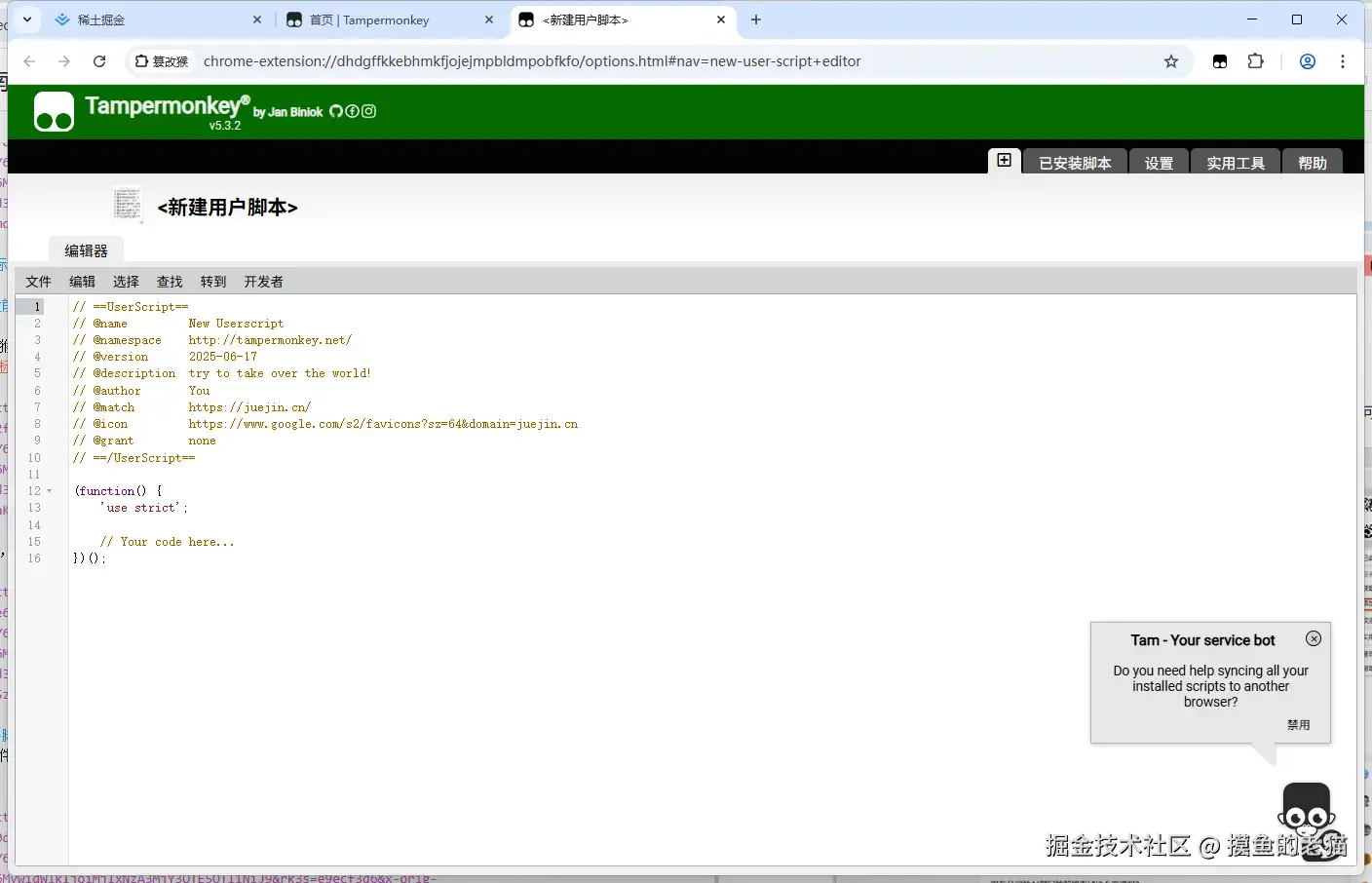Open the 开发者 editor menu

tap(263, 282)
